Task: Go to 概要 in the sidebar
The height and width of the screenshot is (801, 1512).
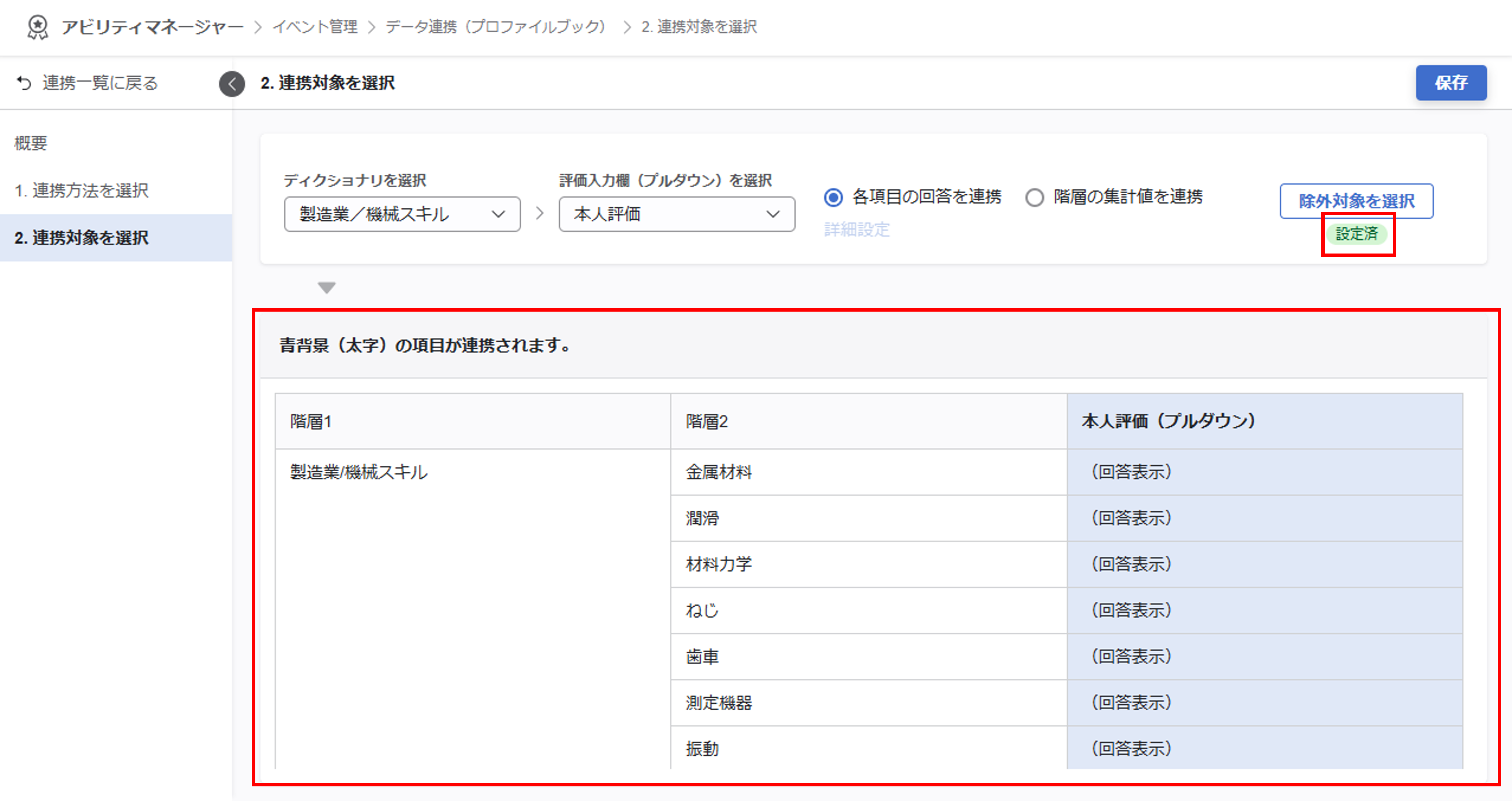Action: tap(31, 143)
